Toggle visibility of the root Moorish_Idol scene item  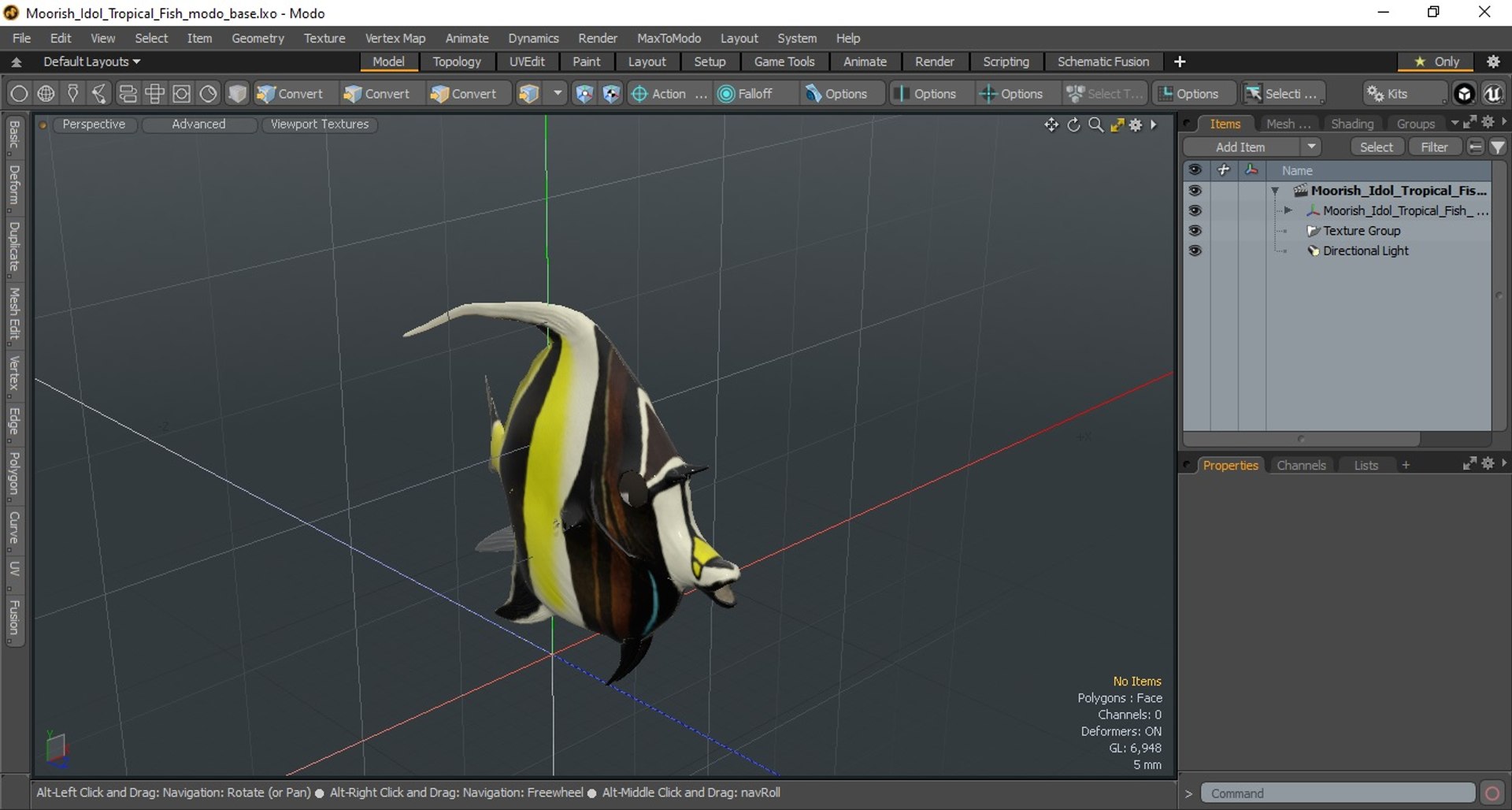(1195, 191)
